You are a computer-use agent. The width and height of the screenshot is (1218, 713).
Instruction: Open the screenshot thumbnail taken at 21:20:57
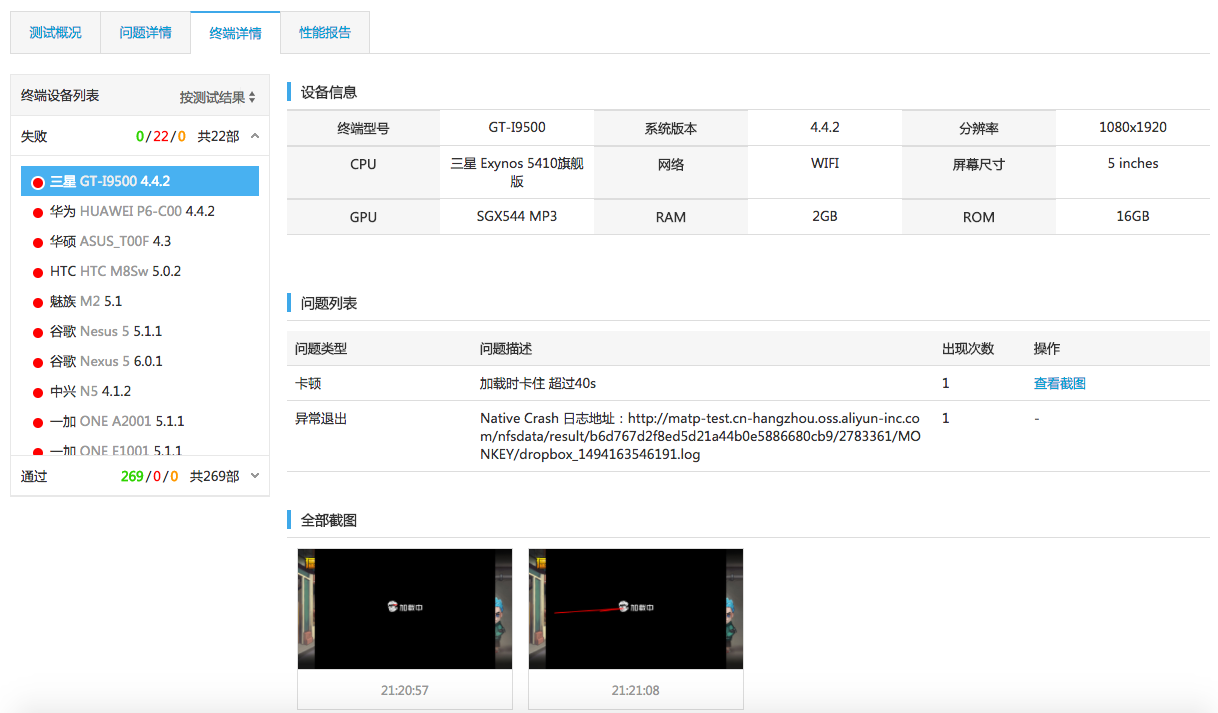coord(405,609)
